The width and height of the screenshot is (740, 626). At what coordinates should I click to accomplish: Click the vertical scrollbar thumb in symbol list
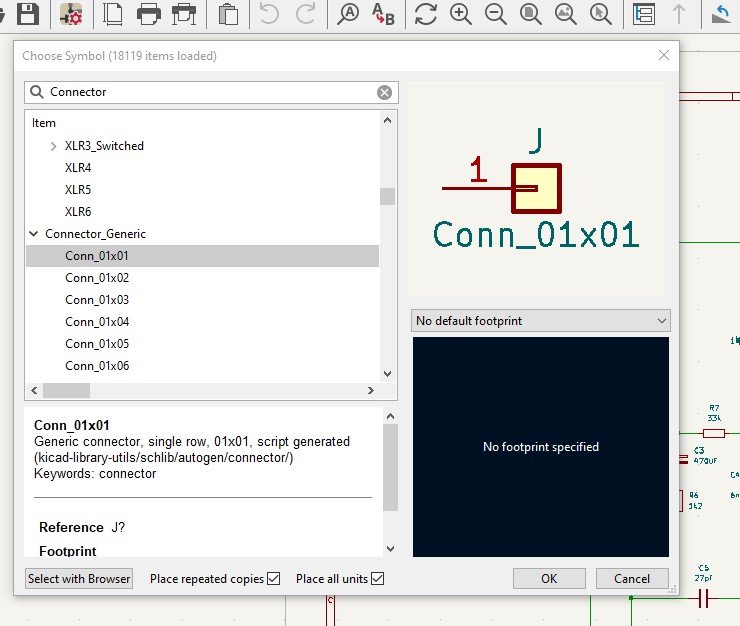(387, 196)
